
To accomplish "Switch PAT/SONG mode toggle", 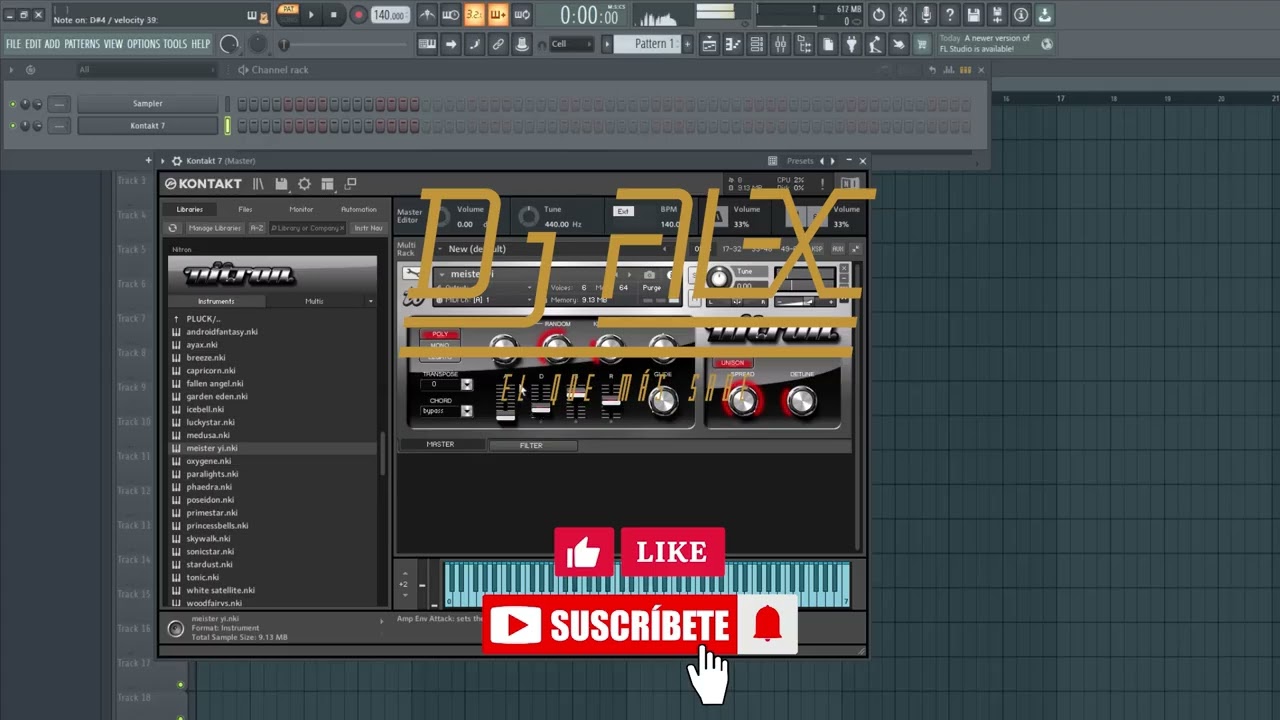I will tap(288, 15).
